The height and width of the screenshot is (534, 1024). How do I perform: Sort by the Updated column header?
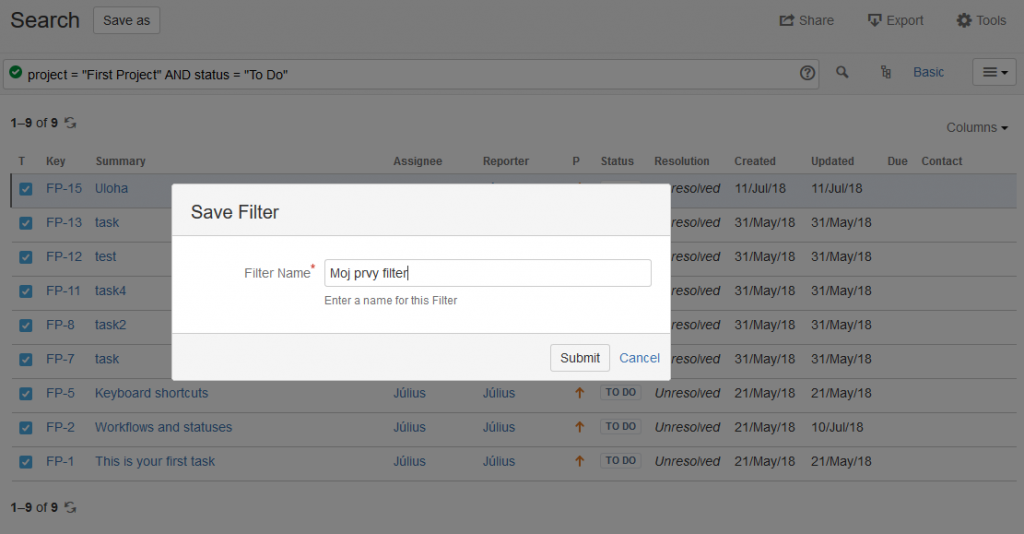pos(833,161)
